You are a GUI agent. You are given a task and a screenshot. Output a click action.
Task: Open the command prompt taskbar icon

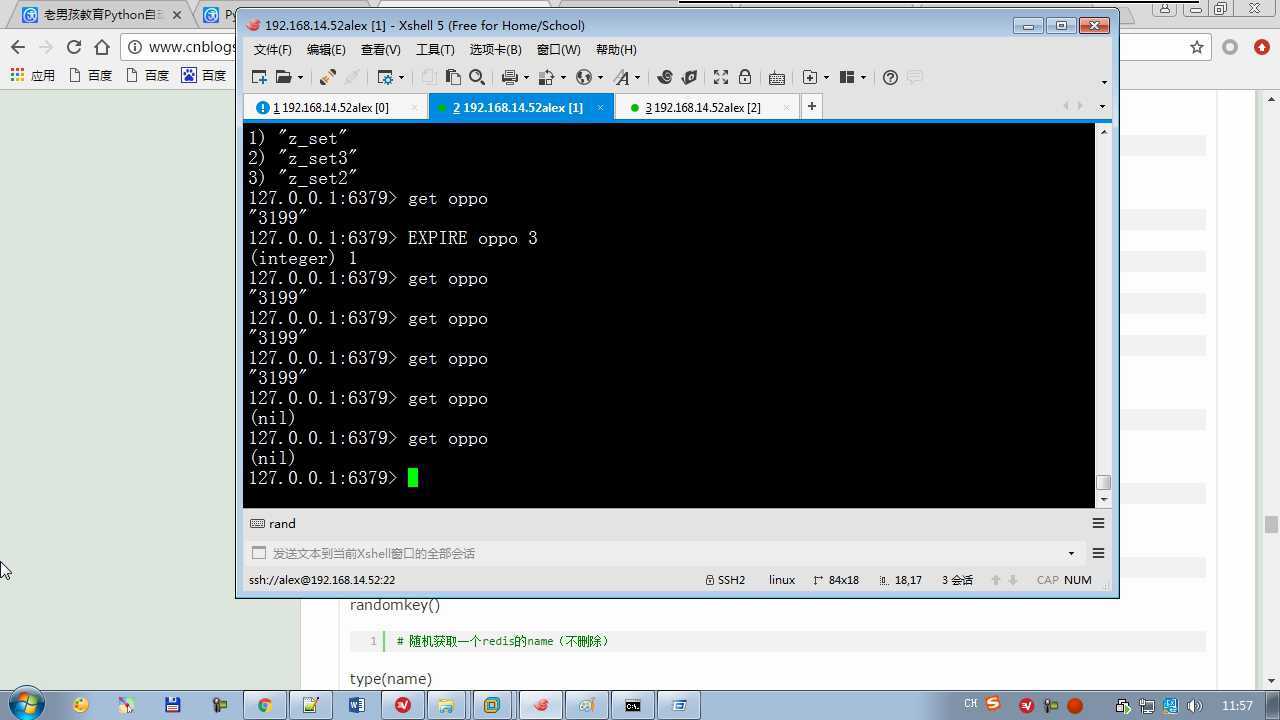tap(633, 705)
